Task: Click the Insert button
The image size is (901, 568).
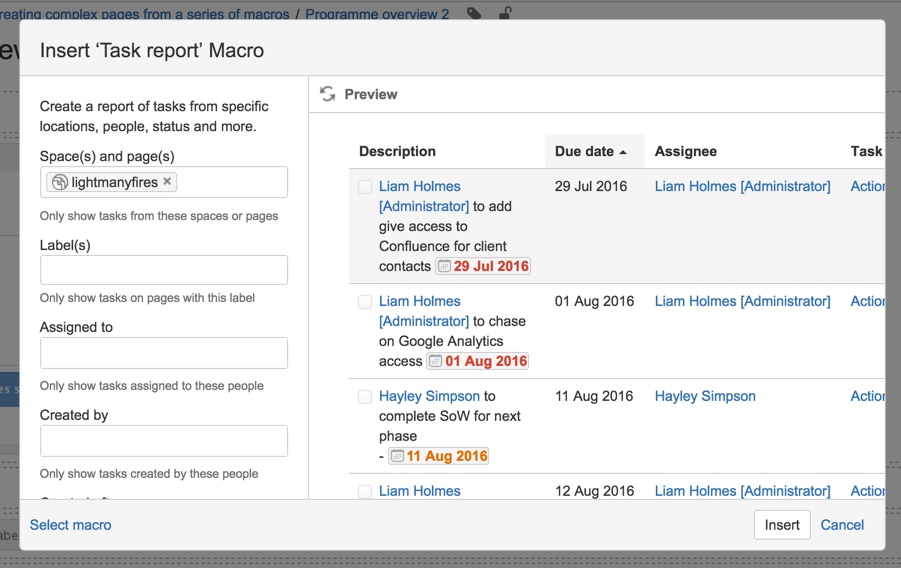Action: tap(782, 525)
